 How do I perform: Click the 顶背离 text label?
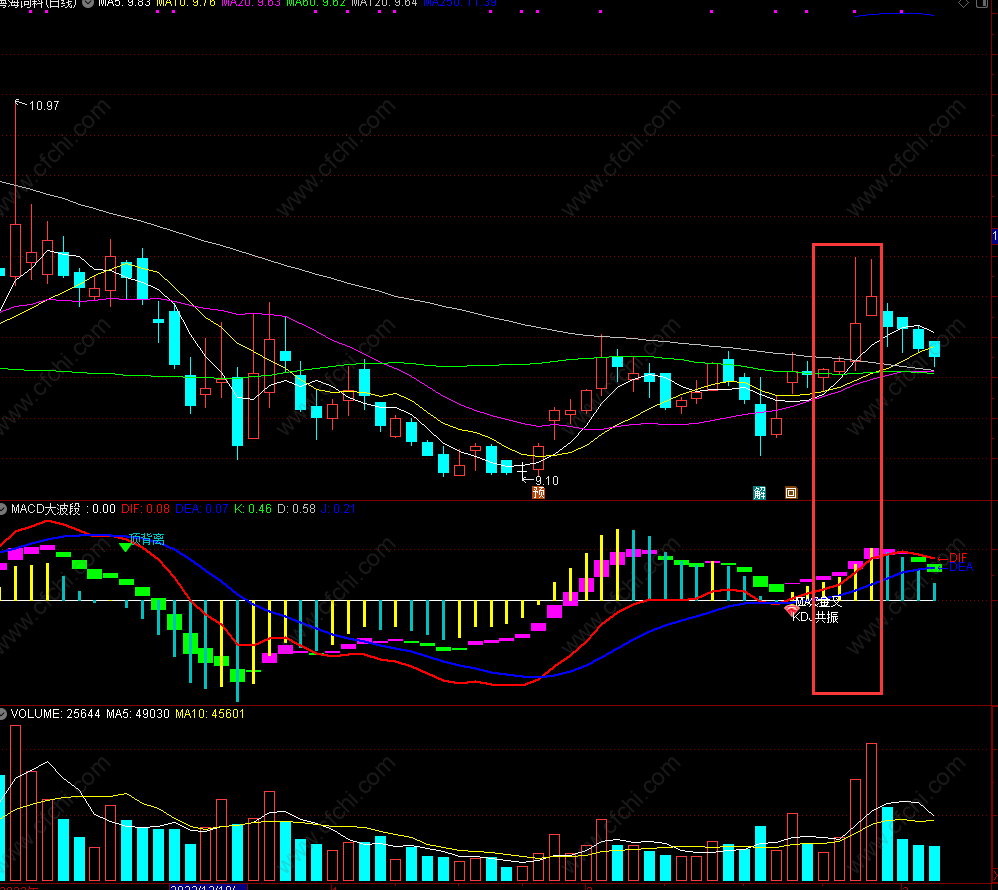[x=147, y=539]
